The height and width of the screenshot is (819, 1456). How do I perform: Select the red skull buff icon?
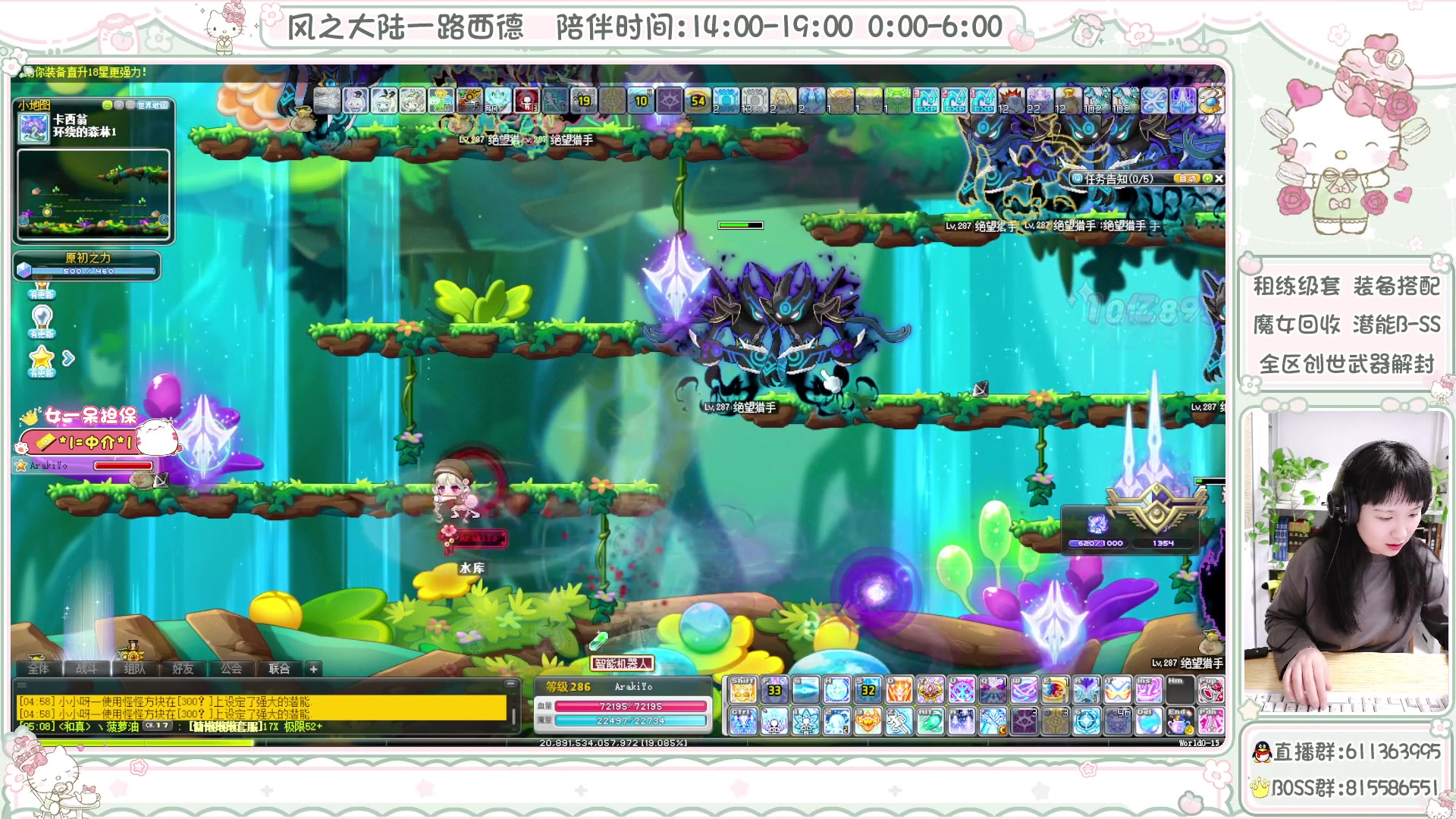[x=526, y=100]
